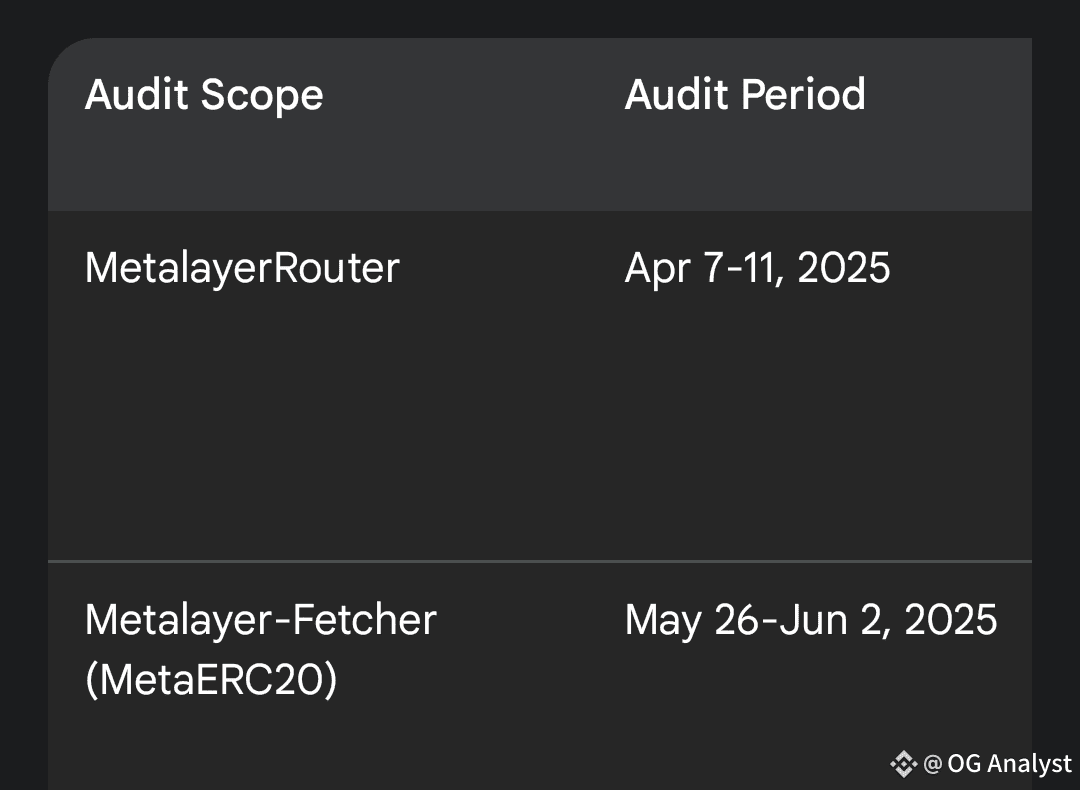This screenshot has height=790, width=1080.
Task: Click the MetalayerRouter cell
Action: (242, 268)
